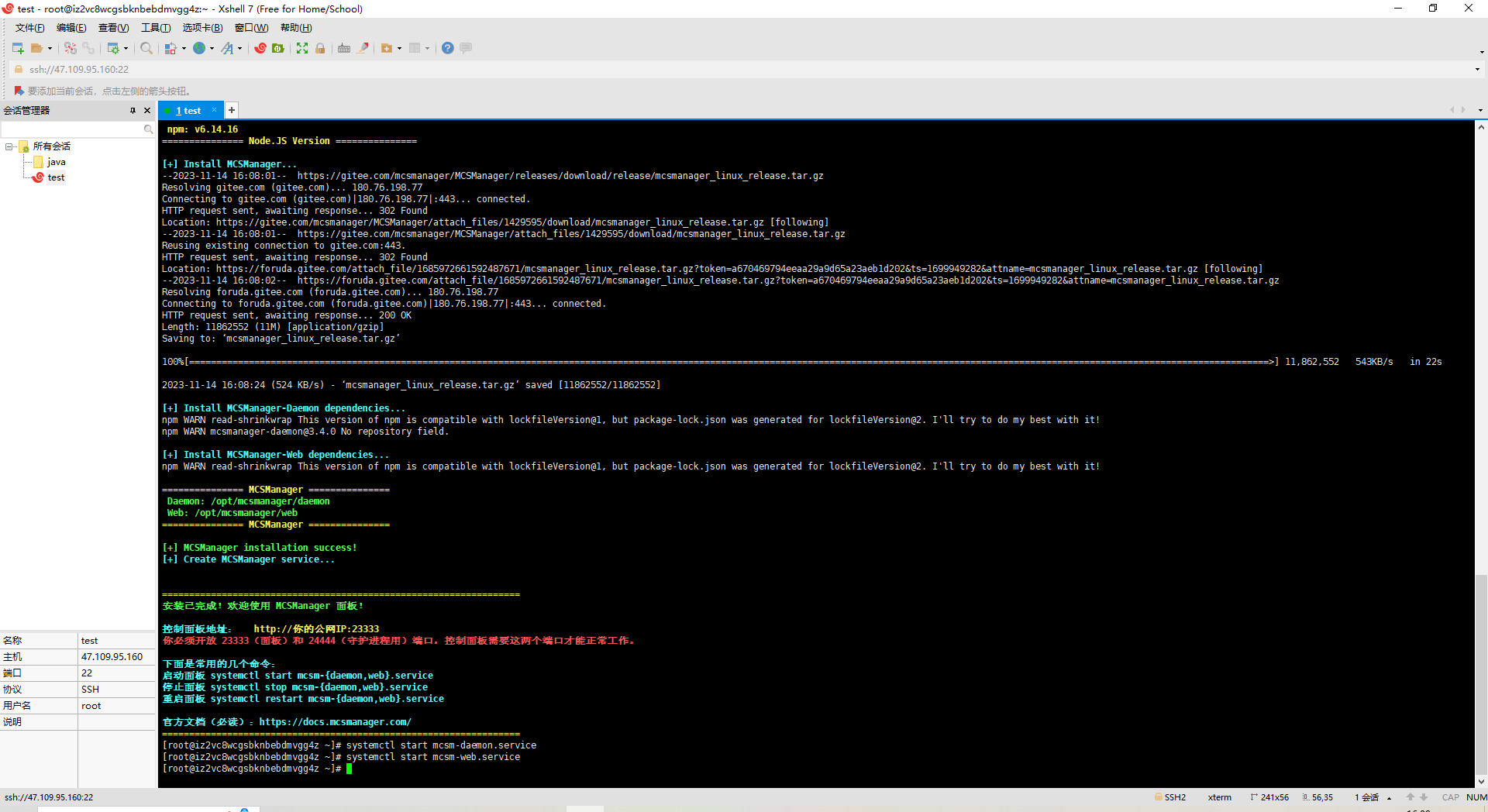The height and width of the screenshot is (812, 1488).
Task: Collapse the 所有会话 session tree
Action: pyautogui.click(x=8, y=146)
